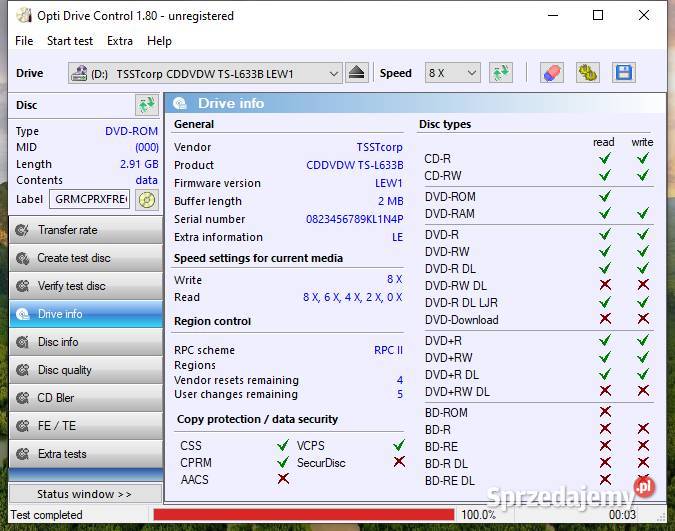Select Create test disc

86,258
